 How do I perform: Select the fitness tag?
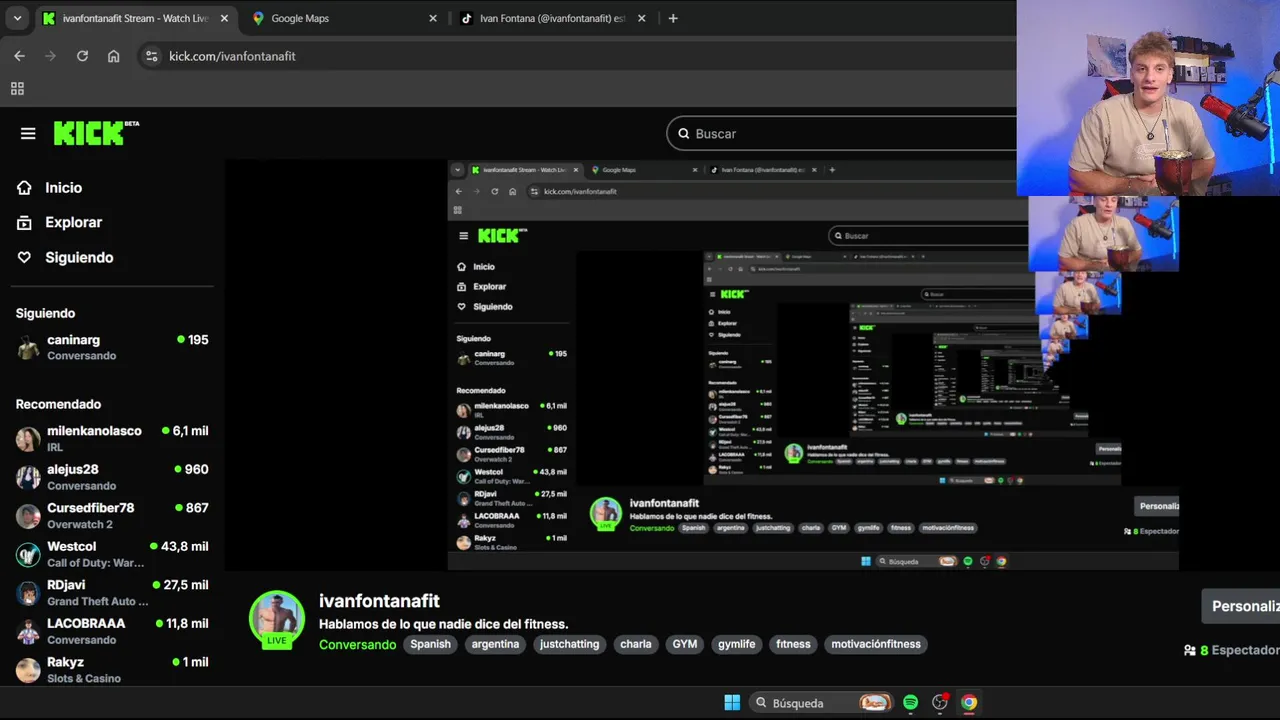pos(793,644)
